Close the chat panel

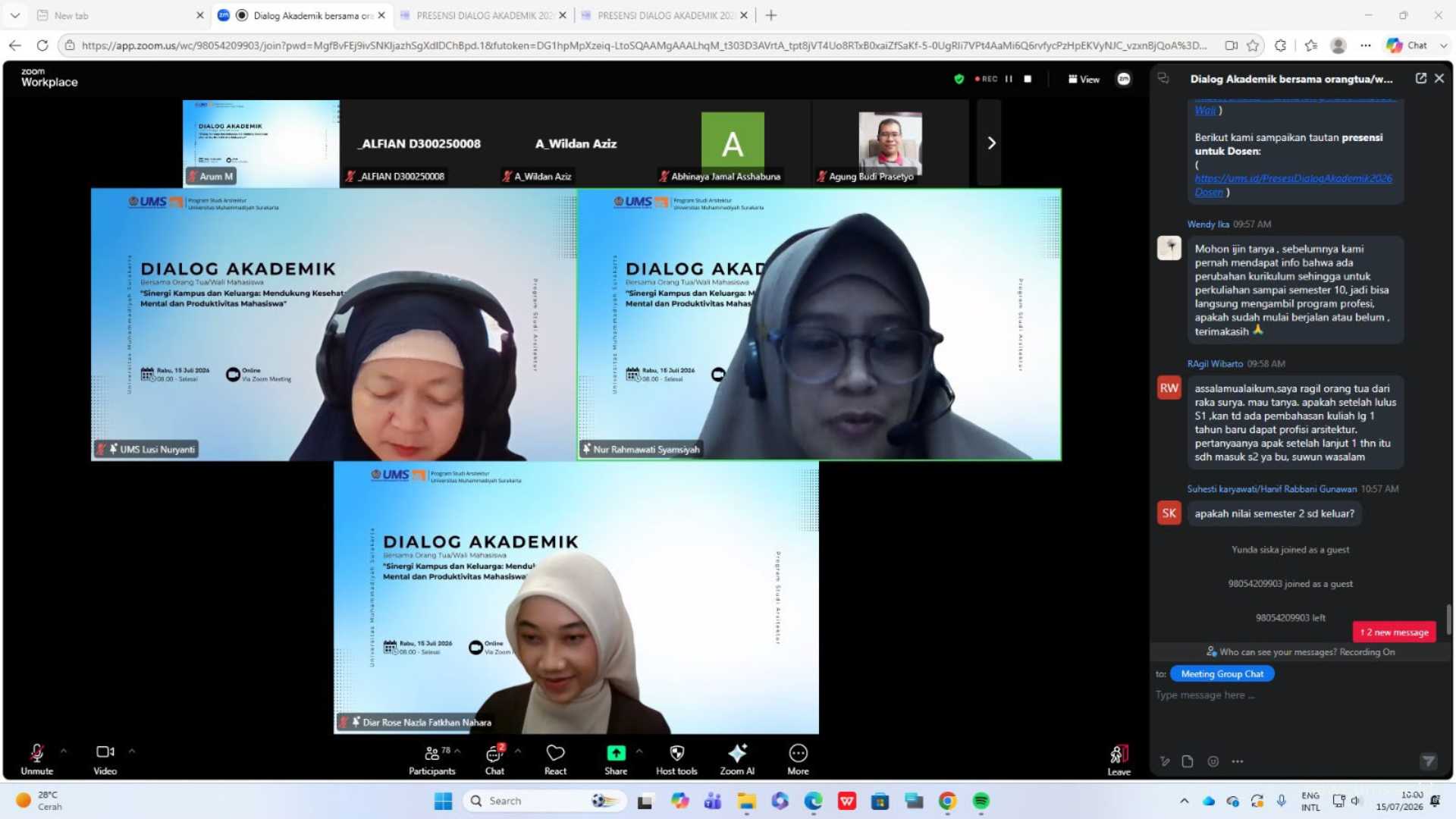[x=1439, y=78]
